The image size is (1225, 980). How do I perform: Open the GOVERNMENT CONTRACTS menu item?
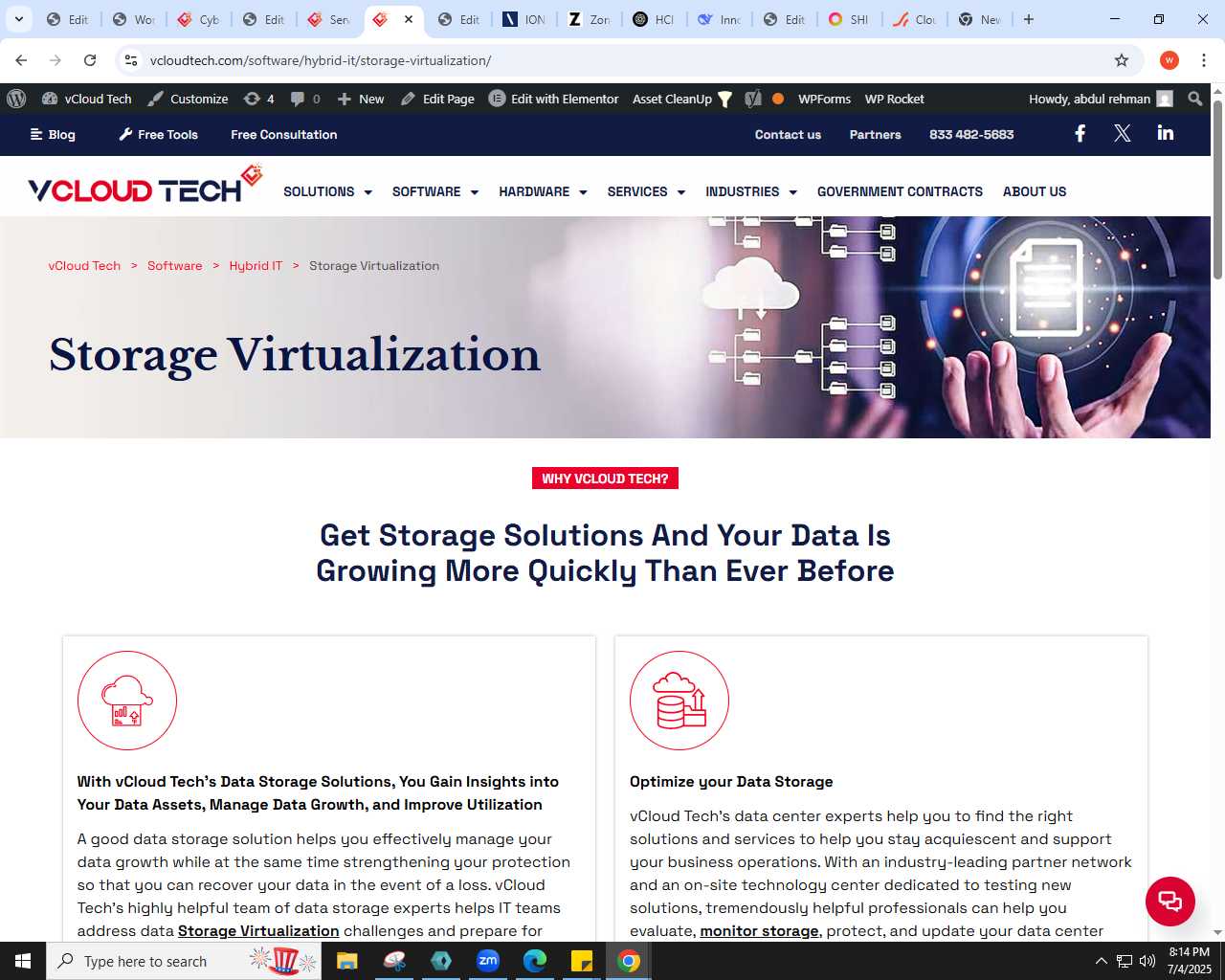(x=900, y=191)
